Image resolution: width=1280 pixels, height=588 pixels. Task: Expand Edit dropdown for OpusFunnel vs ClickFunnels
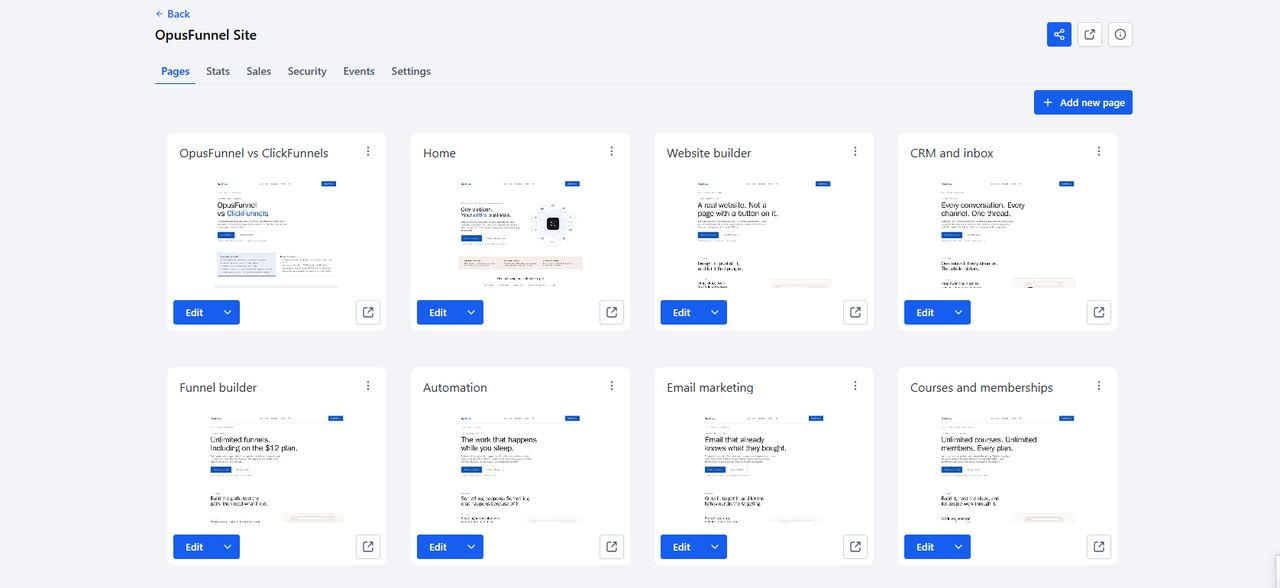pyautogui.click(x=227, y=312)
